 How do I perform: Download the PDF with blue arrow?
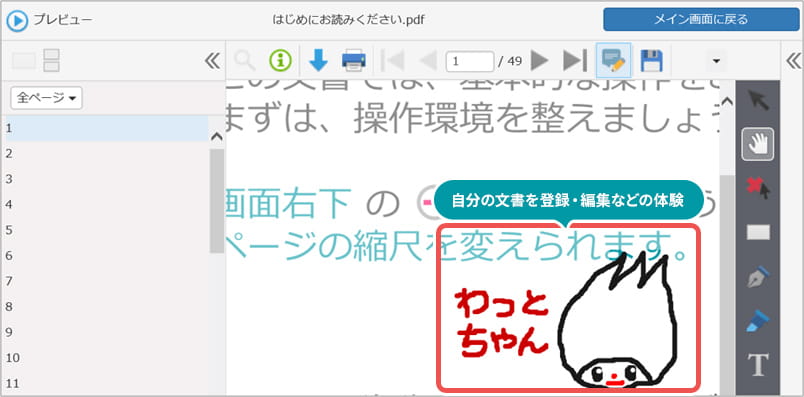318,61
